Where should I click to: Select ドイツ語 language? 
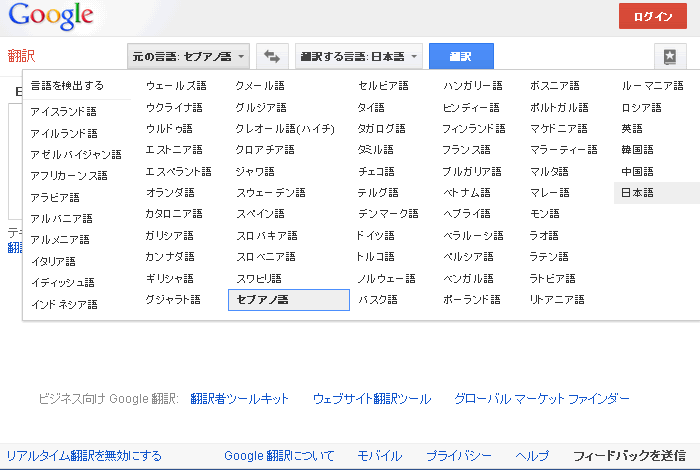pos(375,235)
